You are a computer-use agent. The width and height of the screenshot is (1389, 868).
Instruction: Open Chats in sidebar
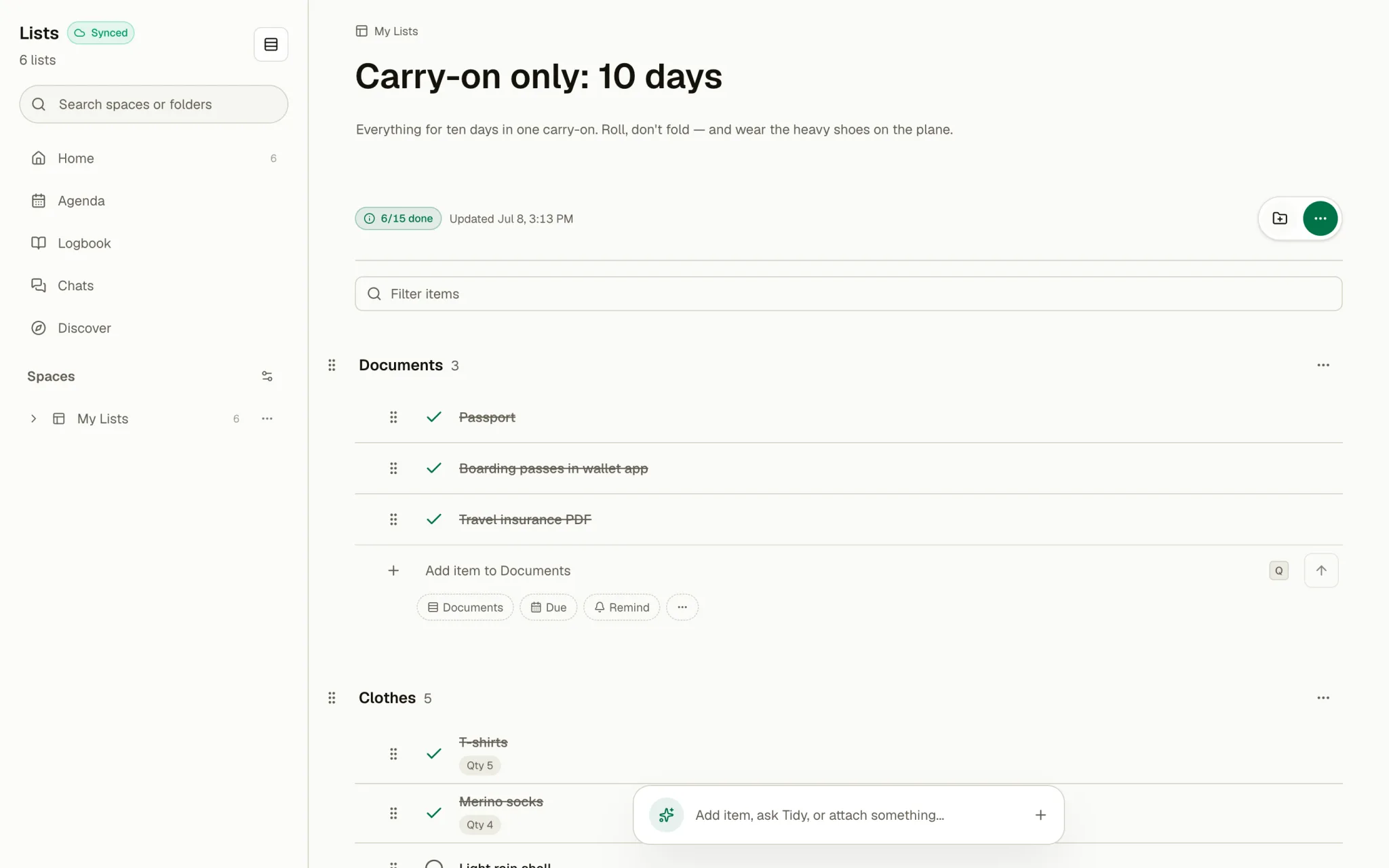click(154, 285)
